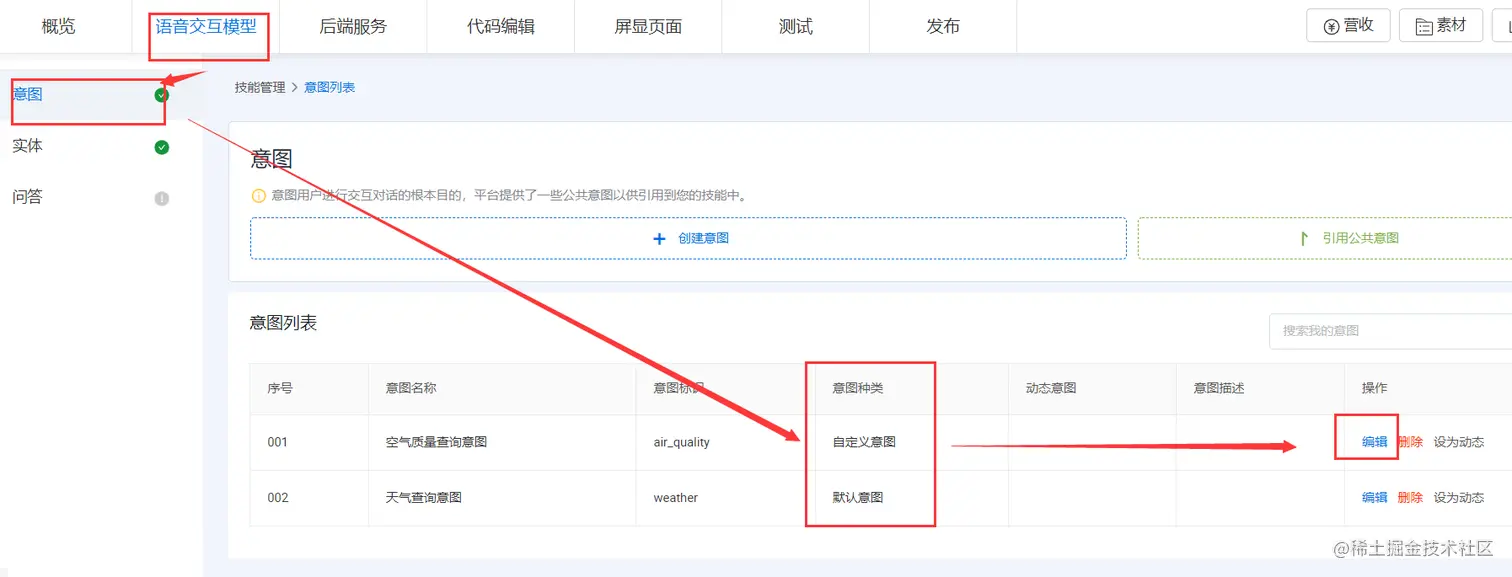Click the 营收 (revenue) coin icon
This screenshot has height=577, width=1512.
1330,25
